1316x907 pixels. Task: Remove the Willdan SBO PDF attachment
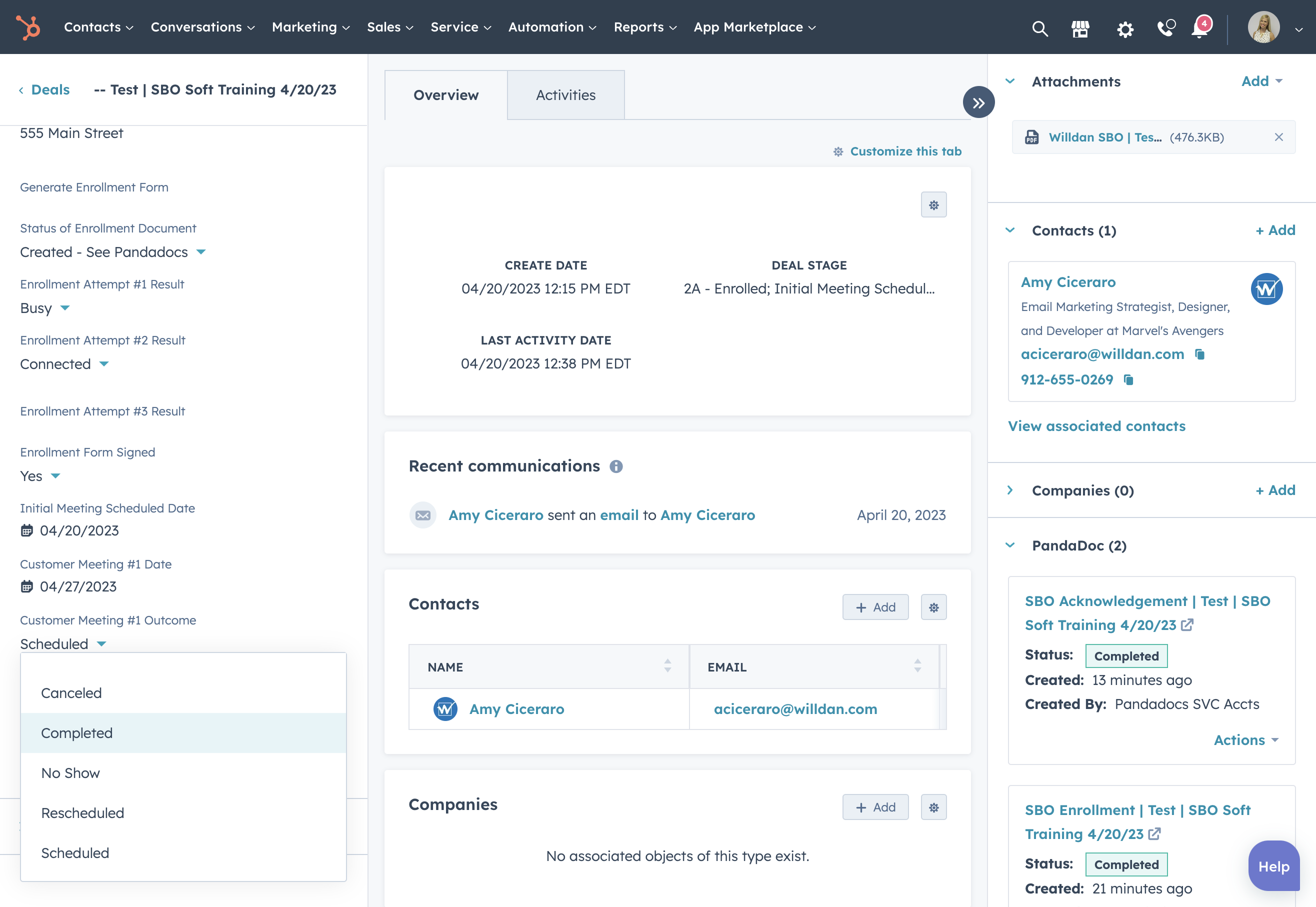[1278, 137]
